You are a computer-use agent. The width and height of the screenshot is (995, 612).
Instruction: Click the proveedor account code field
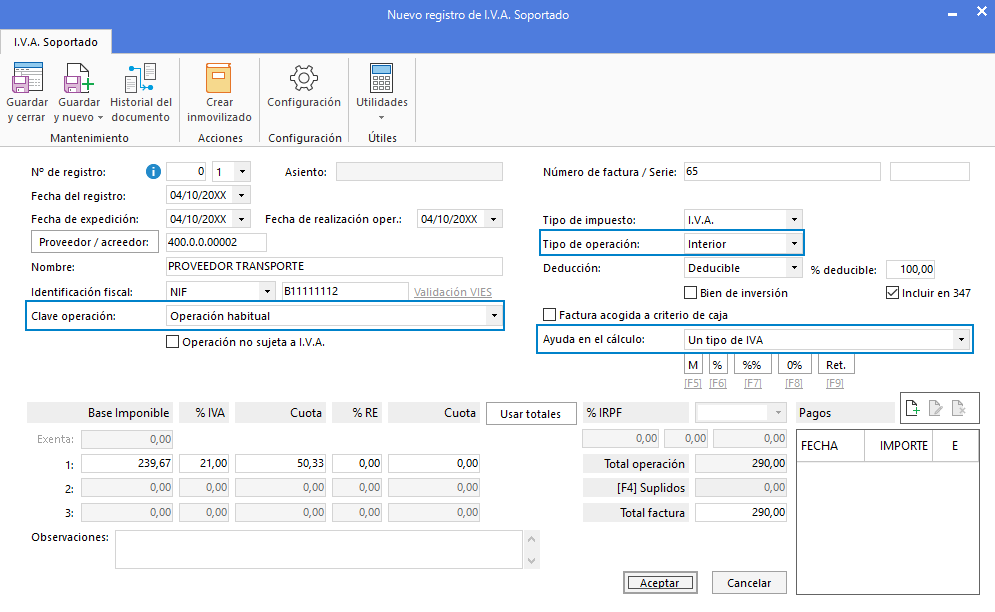point(216,242)
